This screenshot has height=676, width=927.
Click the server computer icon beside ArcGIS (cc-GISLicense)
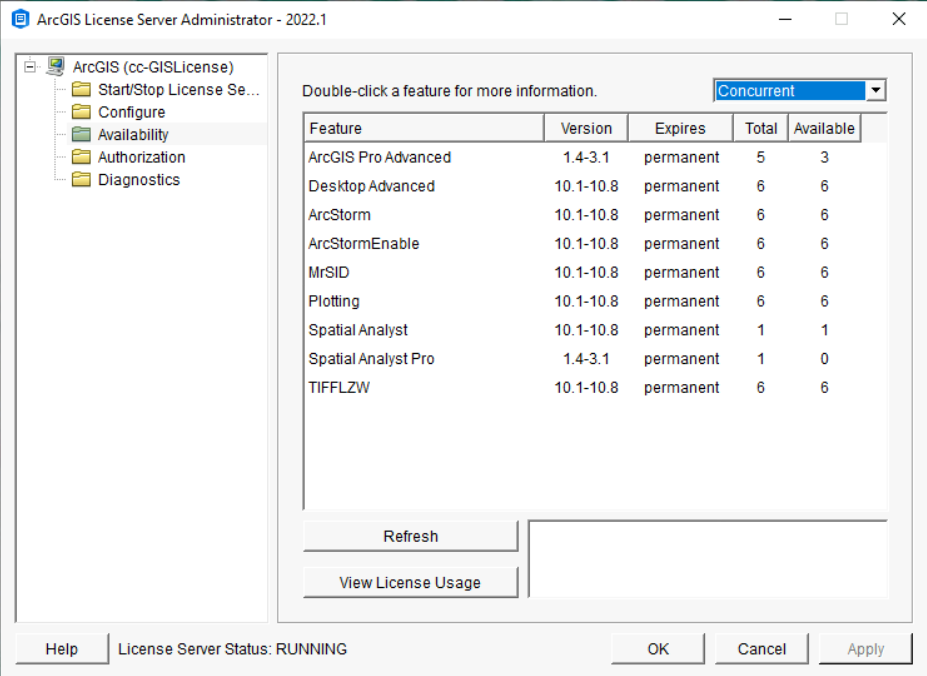(x=55, y=66)
